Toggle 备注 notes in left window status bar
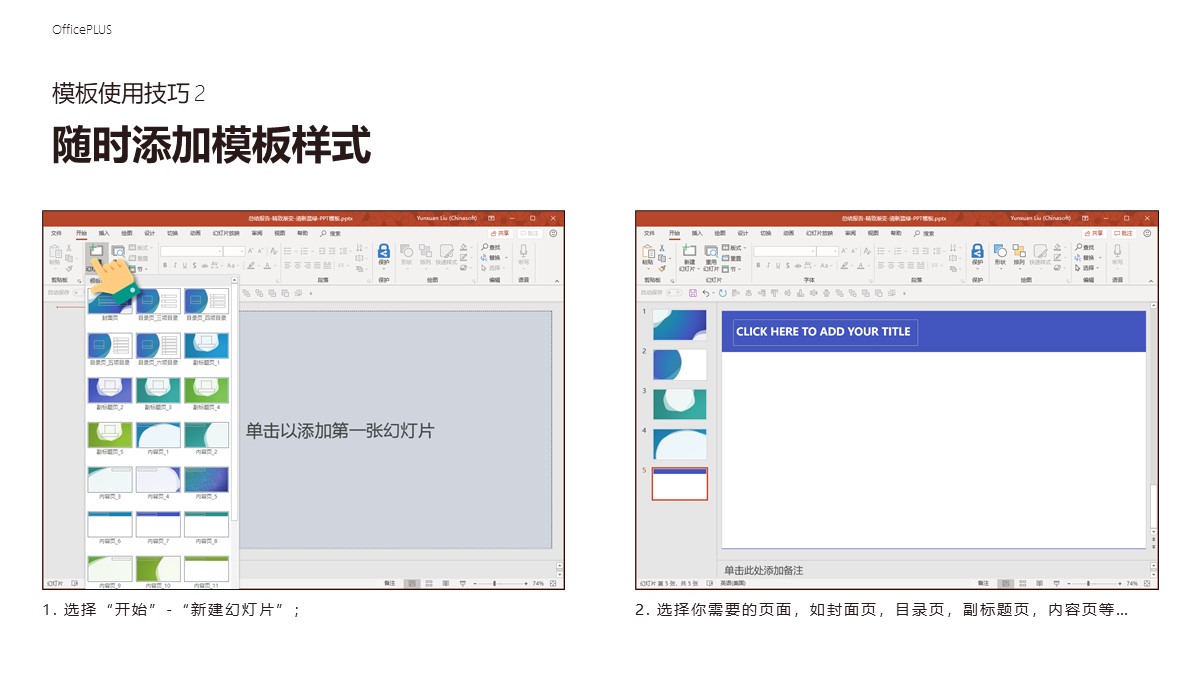 pos(390,583)
